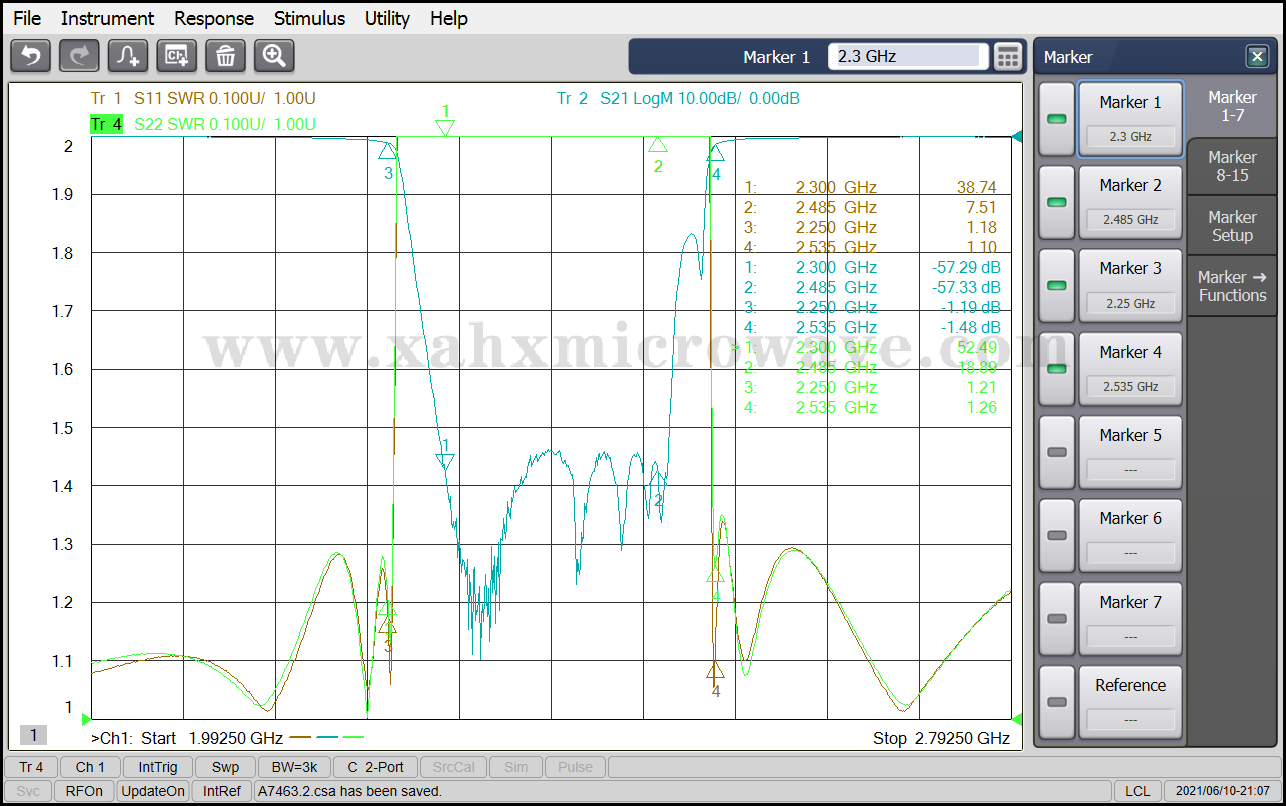Click the IntRef status indicator
Viewport: 1286px width, 806px height.
pyautogui.click(x=222, y=791)
